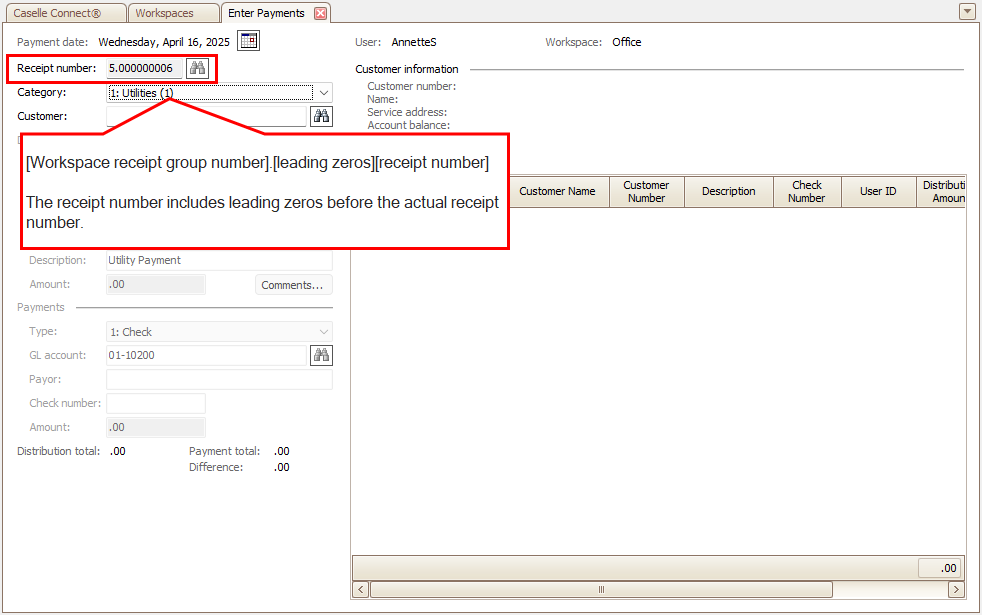
Task: Expand the Category dropdown
Action: pyautogui.click(x=323, y=92)
